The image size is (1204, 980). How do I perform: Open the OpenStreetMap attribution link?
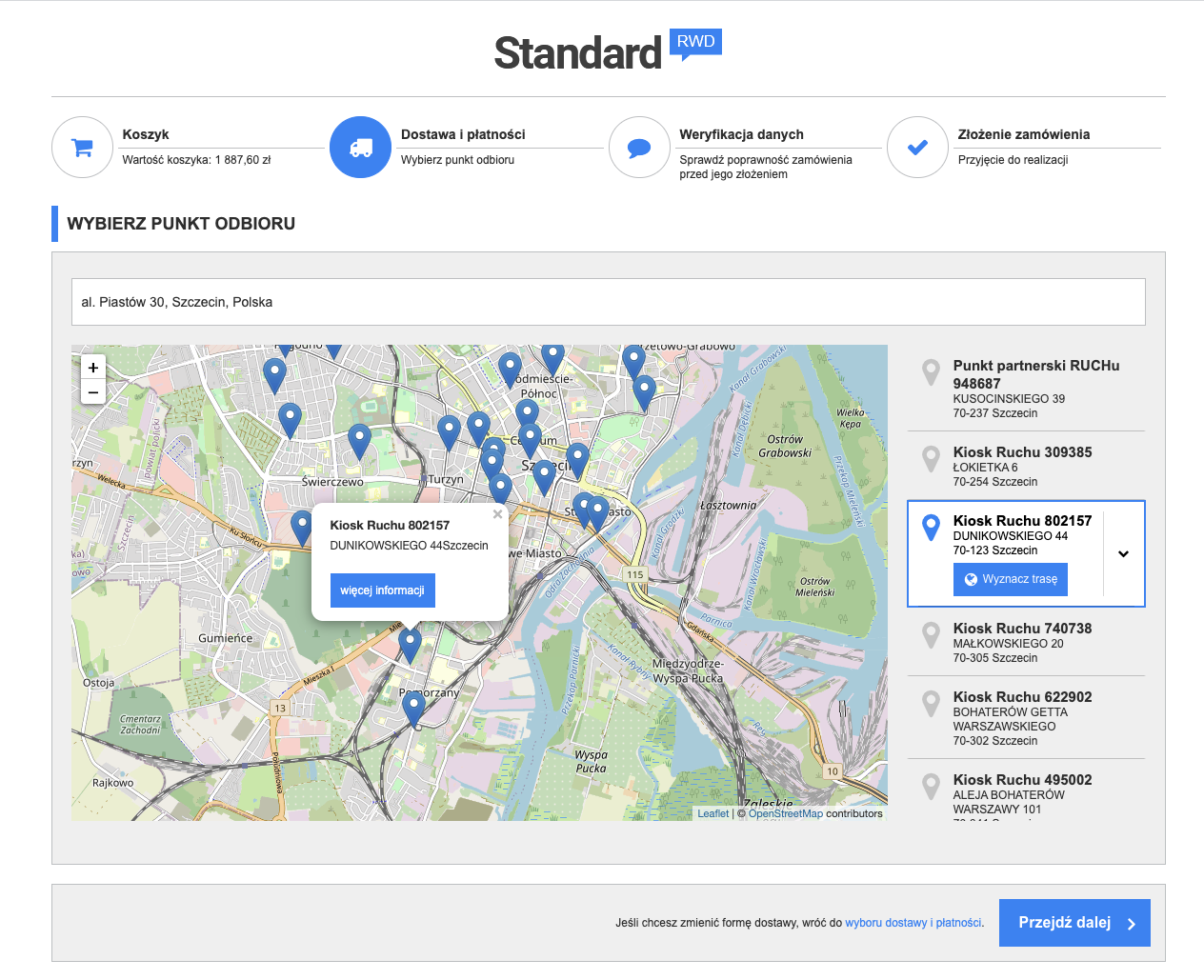click(x=785, y=813)
